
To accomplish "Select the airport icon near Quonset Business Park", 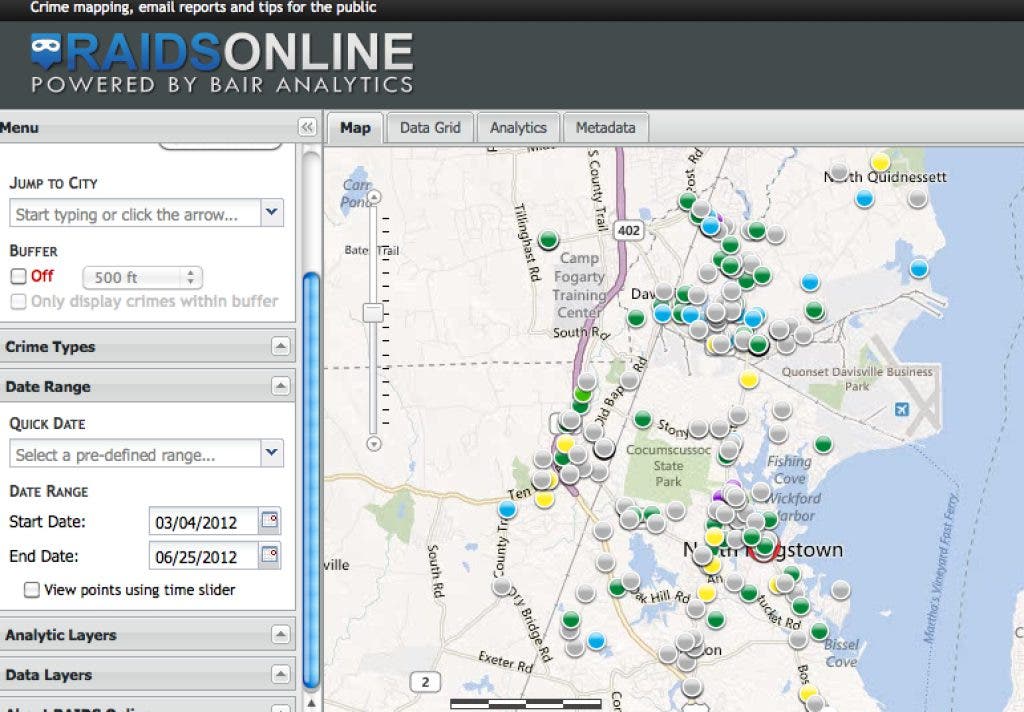I will tap(902, 410).
